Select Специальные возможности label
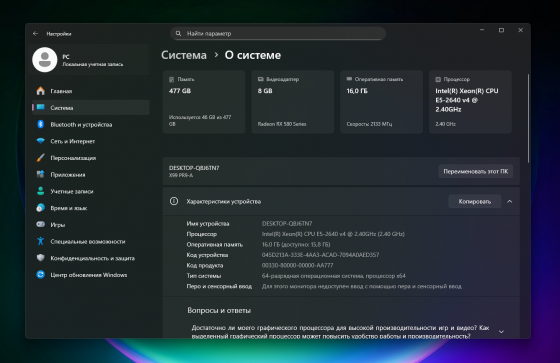 [x=88, y=242]
